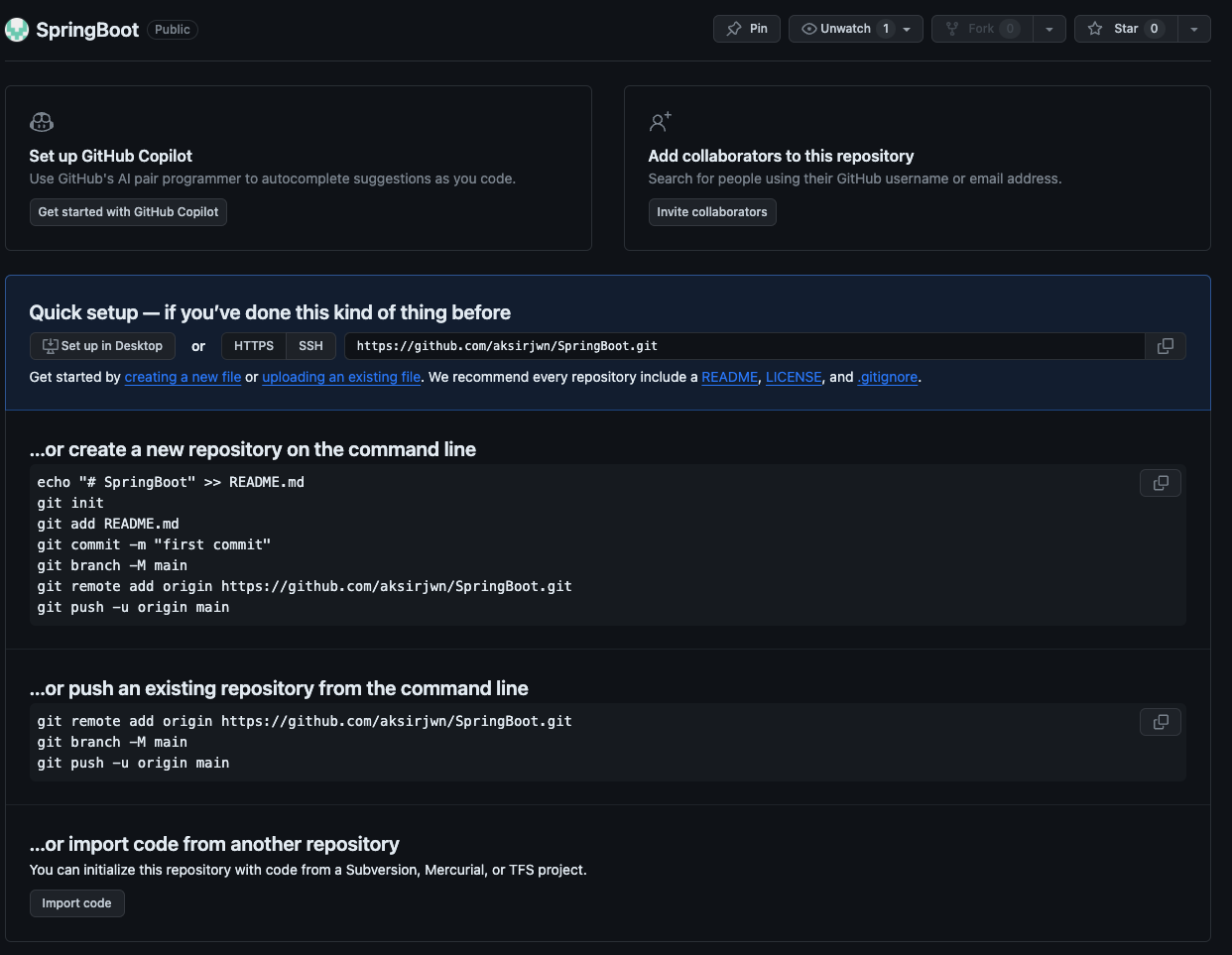Click 'Add collaborators to this repository' heading
Image resolution: width=1232 pixels, height=955 pixels.
point(781,156)
